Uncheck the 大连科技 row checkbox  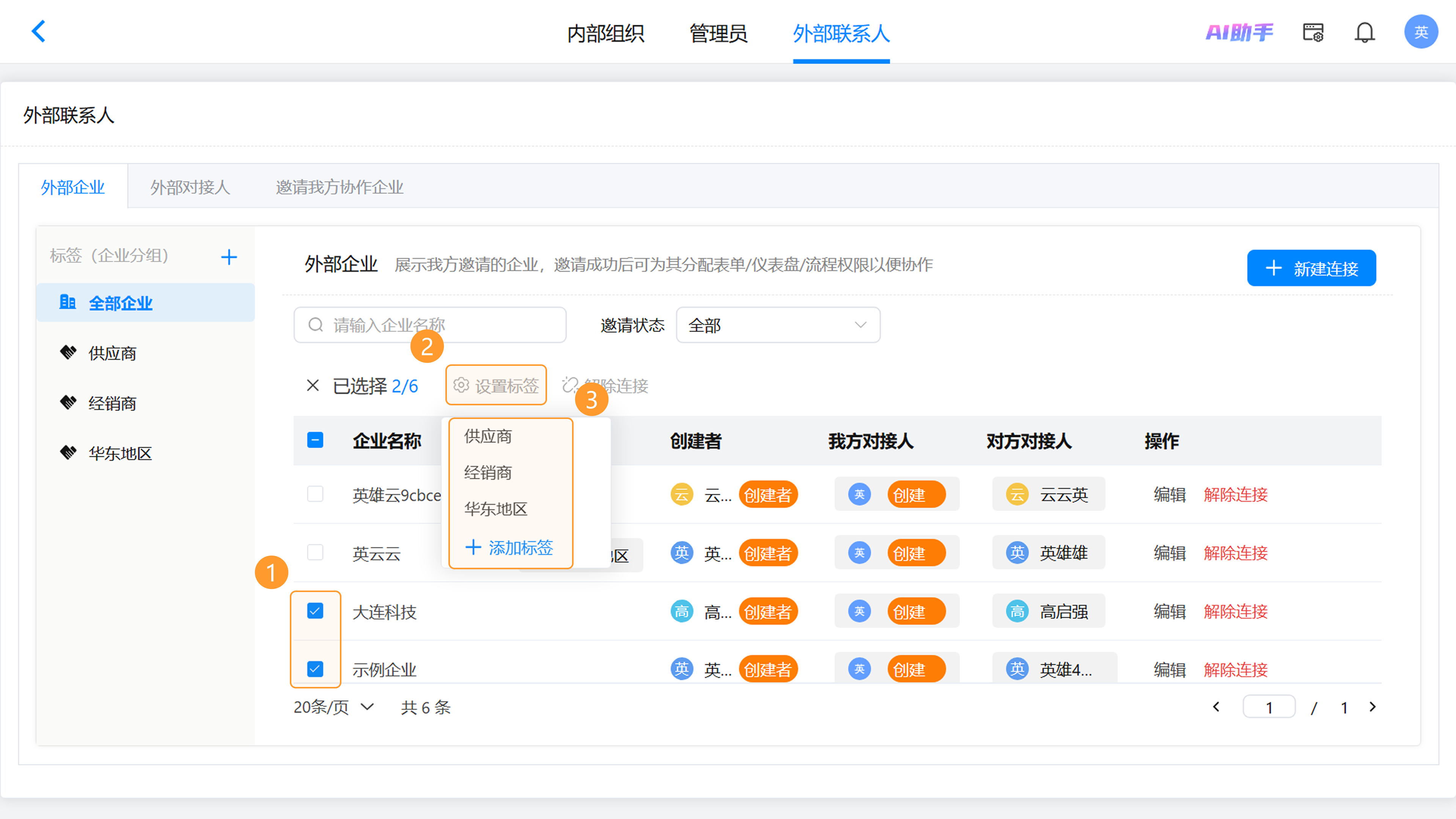pos(315,611)
